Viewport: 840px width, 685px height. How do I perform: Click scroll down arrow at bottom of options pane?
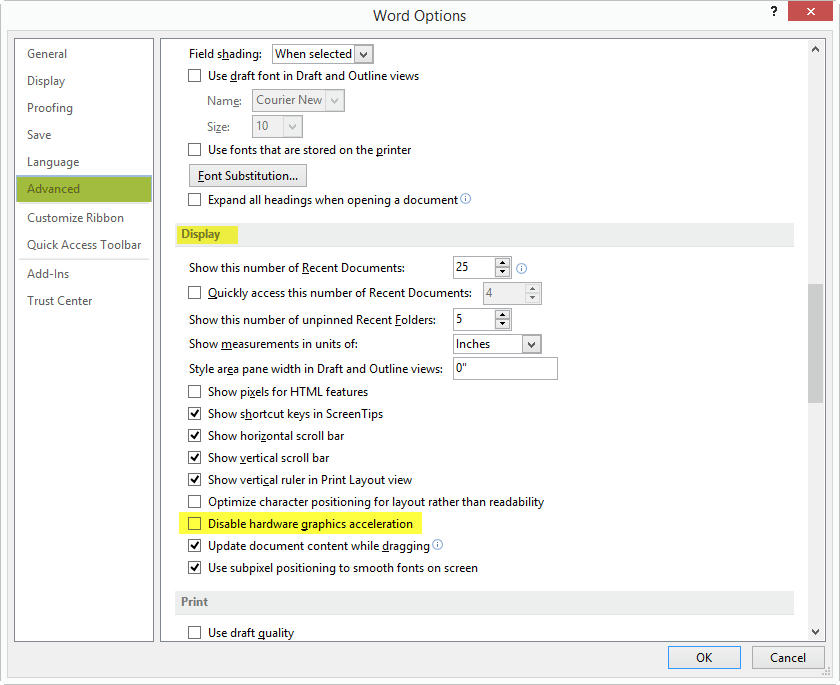[x=815, y=632]
